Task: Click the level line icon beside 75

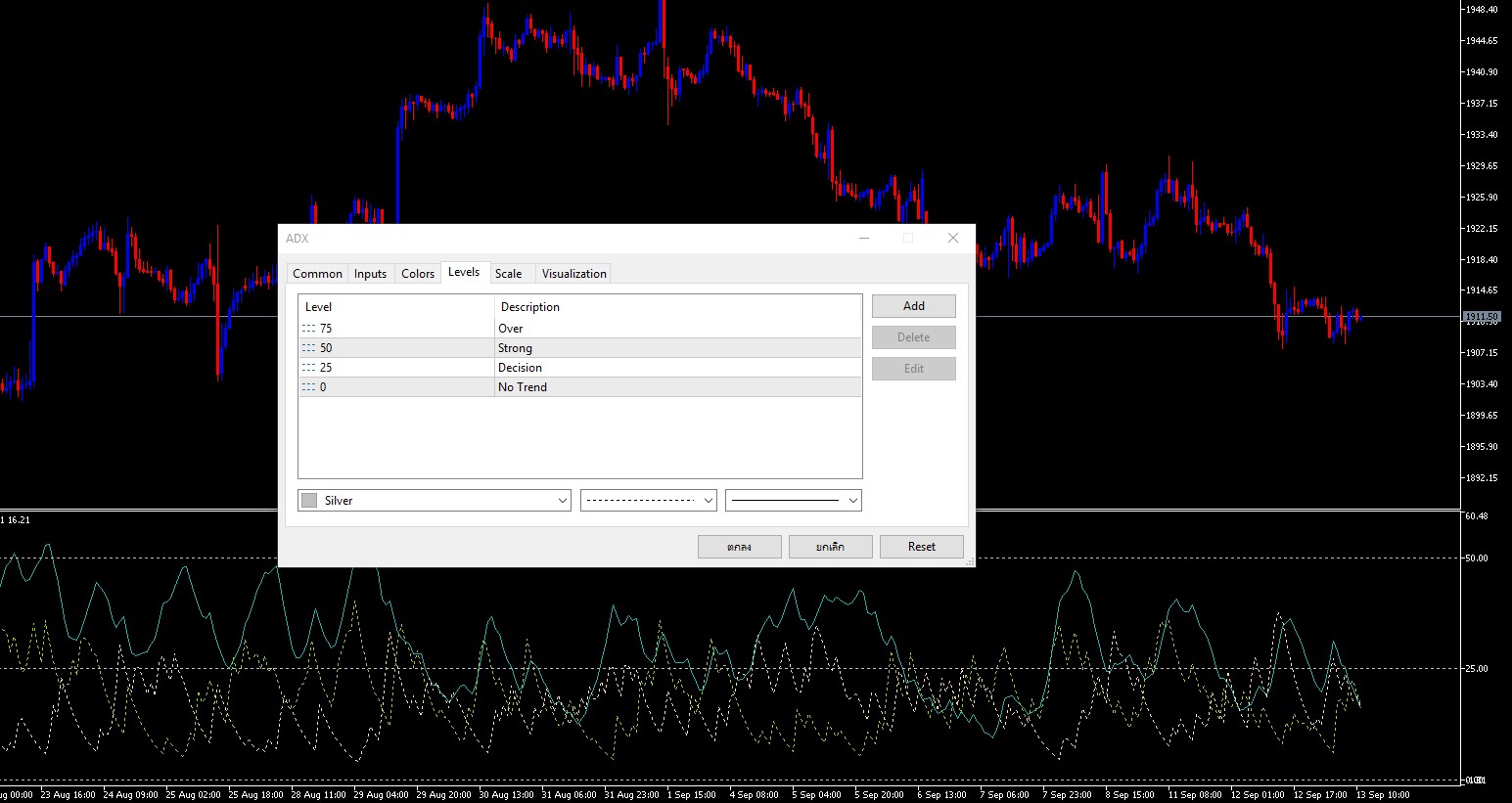Action: coord(308,329)
